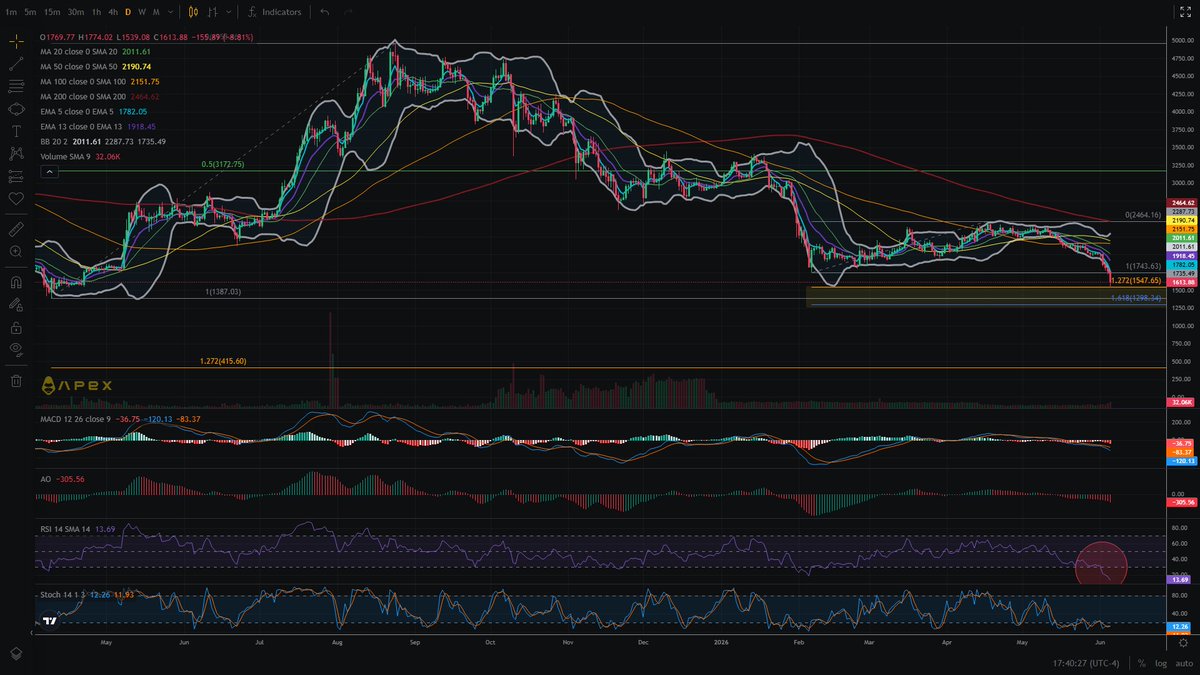Click the AO indicator legend

[61, 479]
